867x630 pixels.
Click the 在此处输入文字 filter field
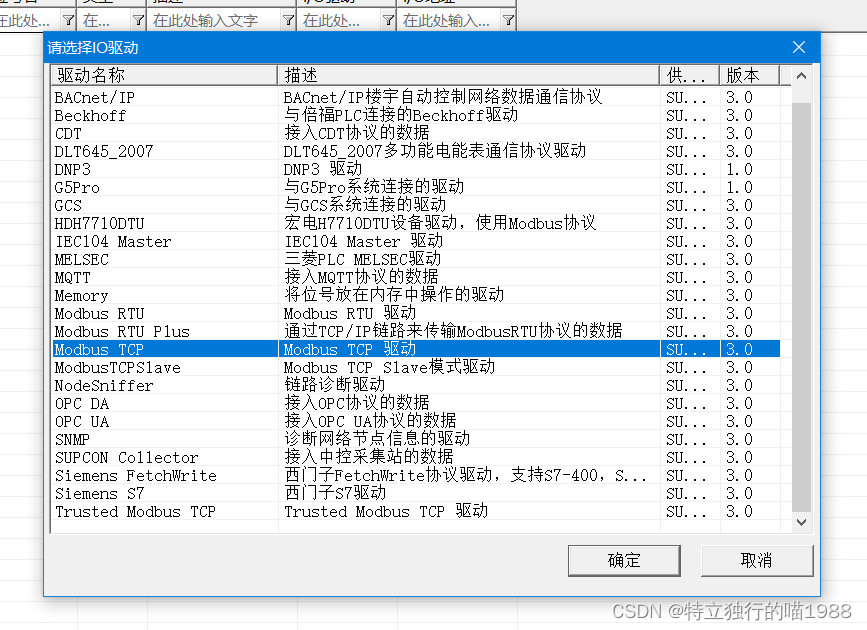coord(200,19)
